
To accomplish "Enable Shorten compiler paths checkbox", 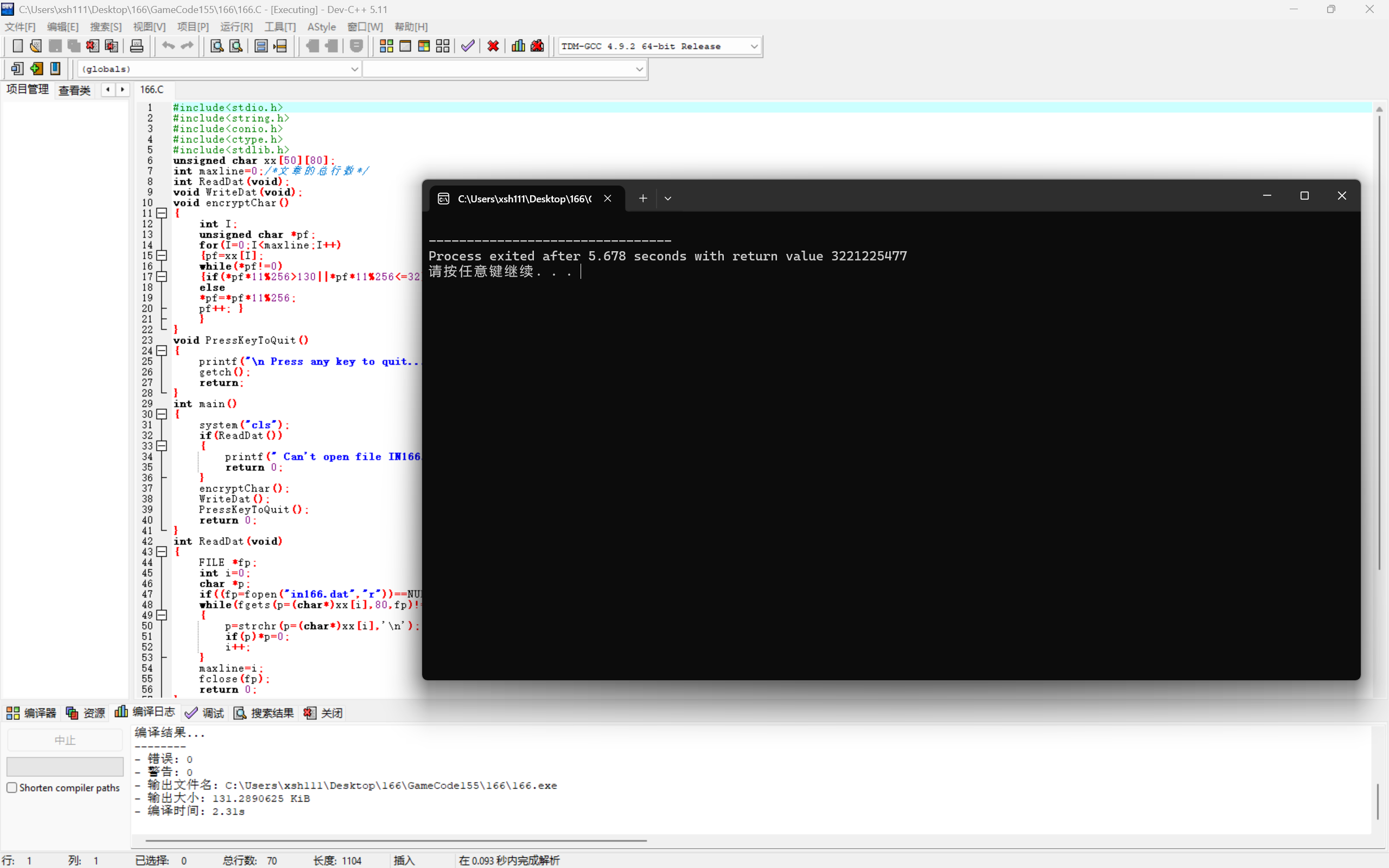I will click(12, 788).
